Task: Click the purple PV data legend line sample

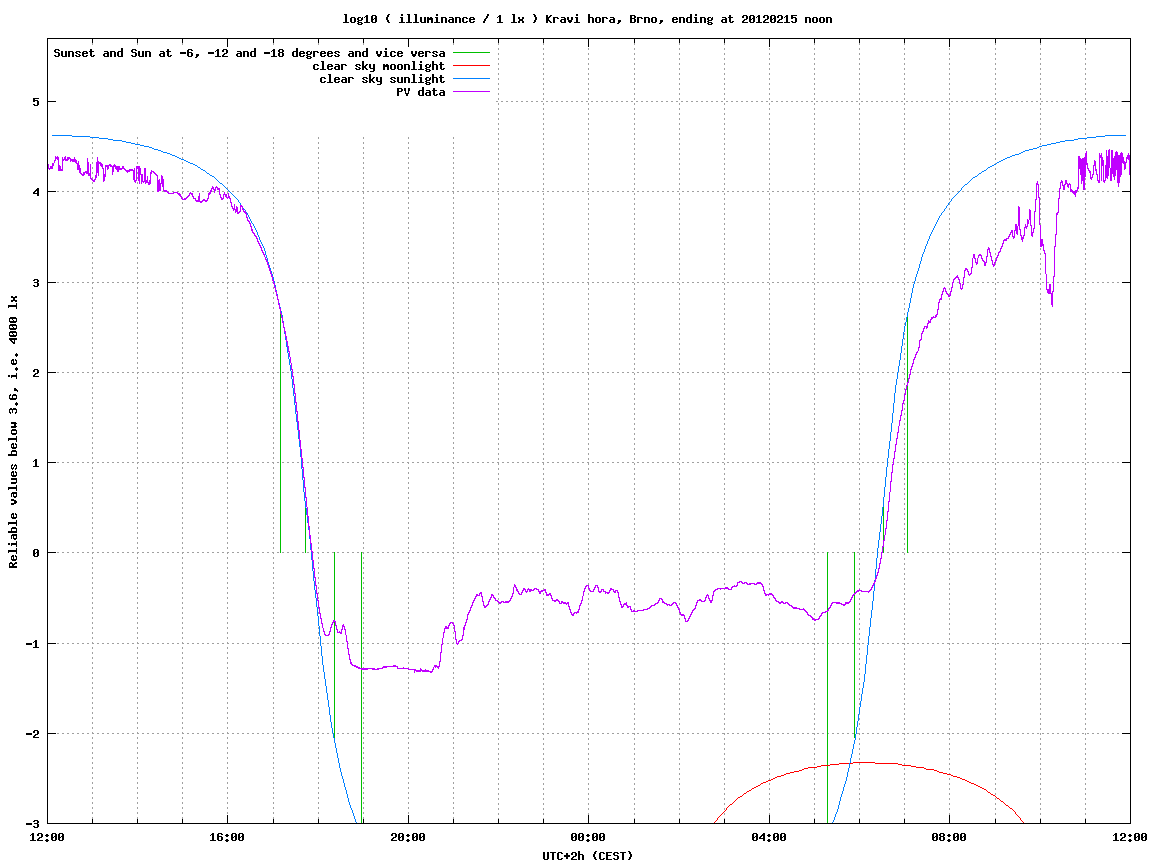Action: tap(471, 92)
